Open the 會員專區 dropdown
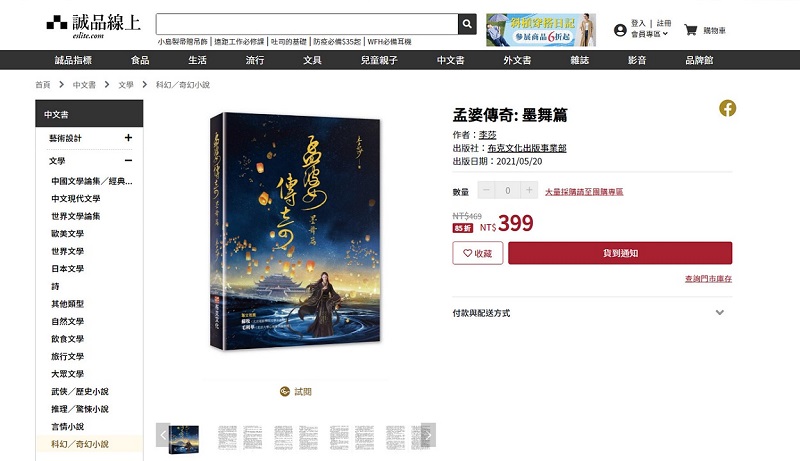 tap(649, 34)
